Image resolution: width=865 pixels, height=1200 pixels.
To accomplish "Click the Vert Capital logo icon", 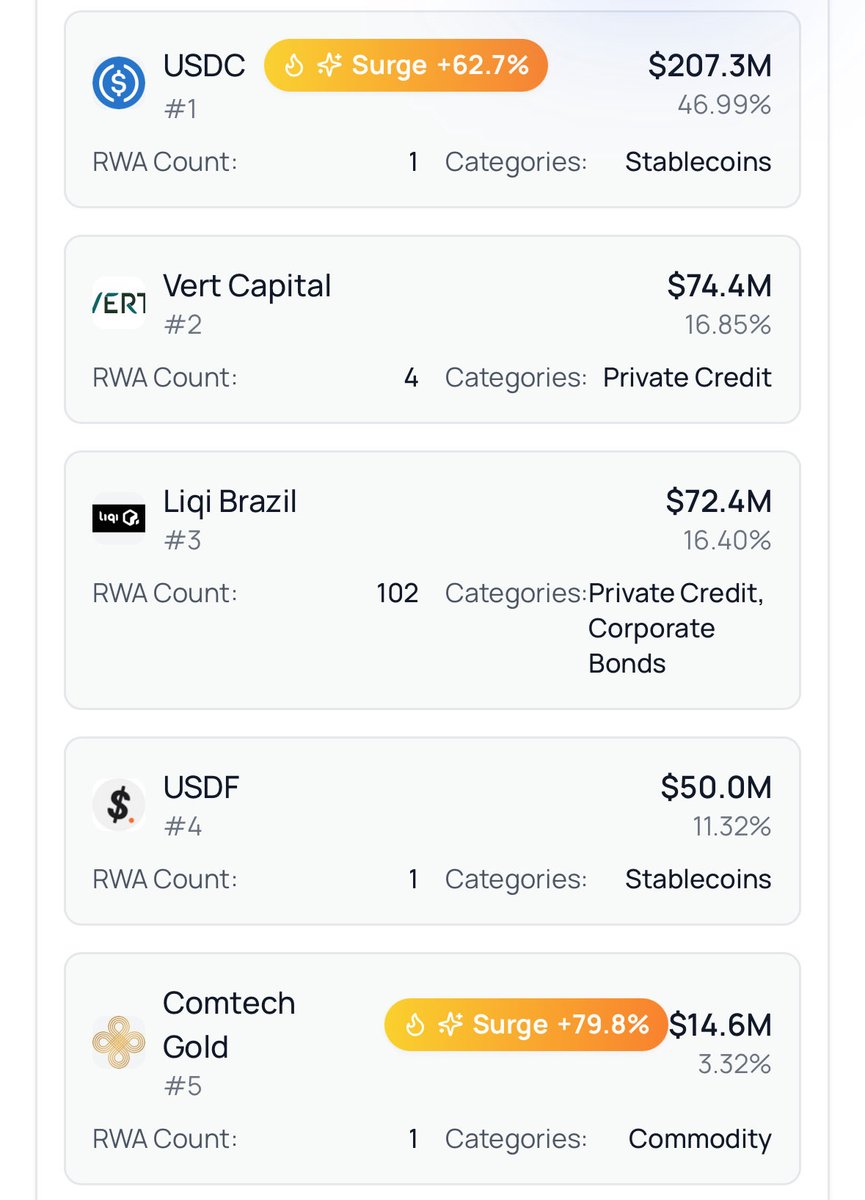I will (119, 302).
